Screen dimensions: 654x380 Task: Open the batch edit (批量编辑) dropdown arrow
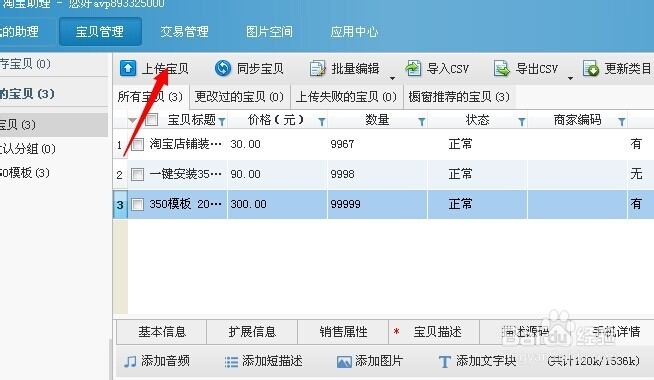pyautogui.click(x=392, y=78)
